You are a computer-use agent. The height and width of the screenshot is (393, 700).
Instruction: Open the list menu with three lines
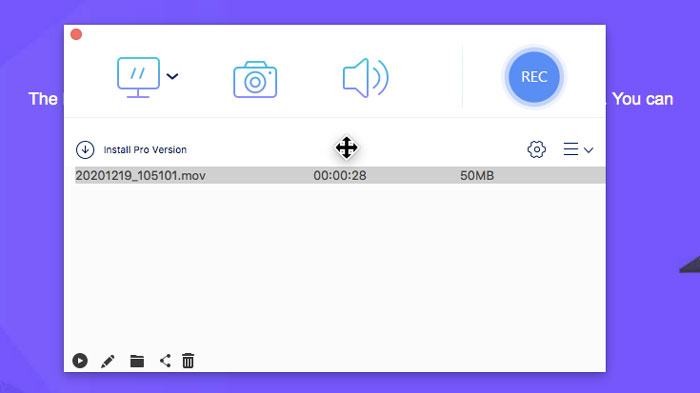pyautogui.click(x=571, y=149)
